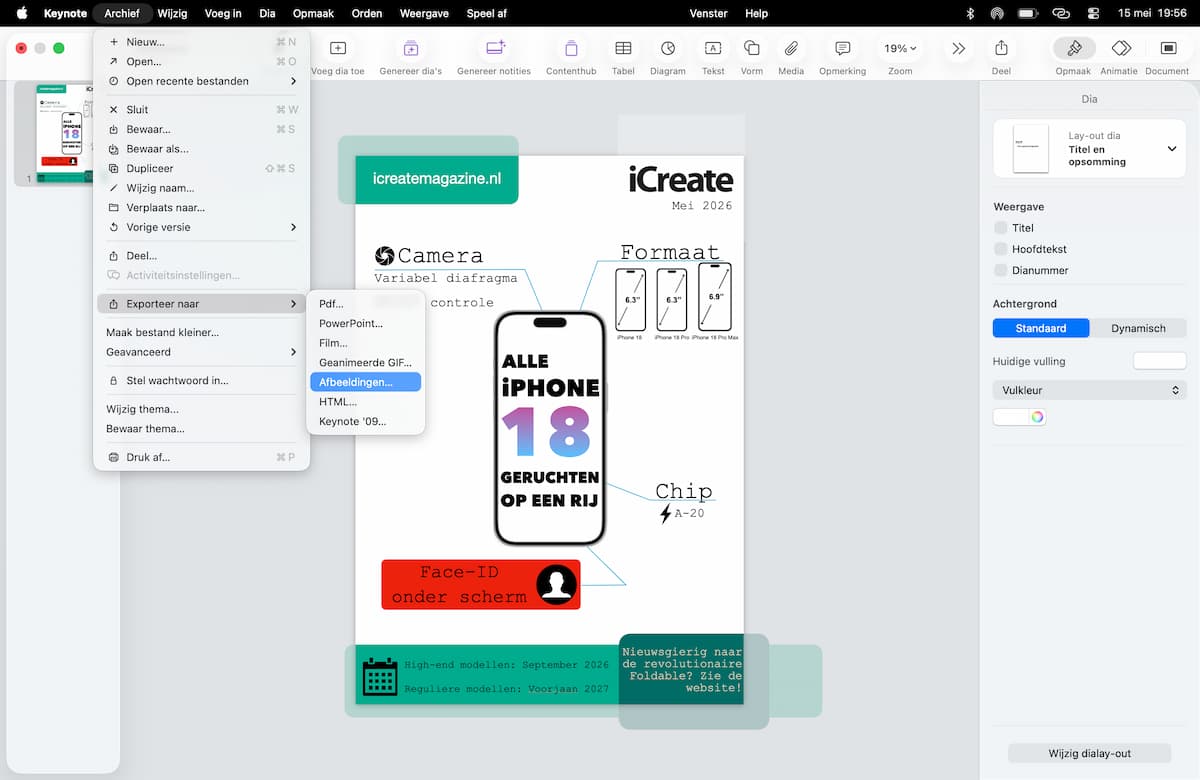Open the color wheel picker
1200x780 pixels.
(1038, 417)
